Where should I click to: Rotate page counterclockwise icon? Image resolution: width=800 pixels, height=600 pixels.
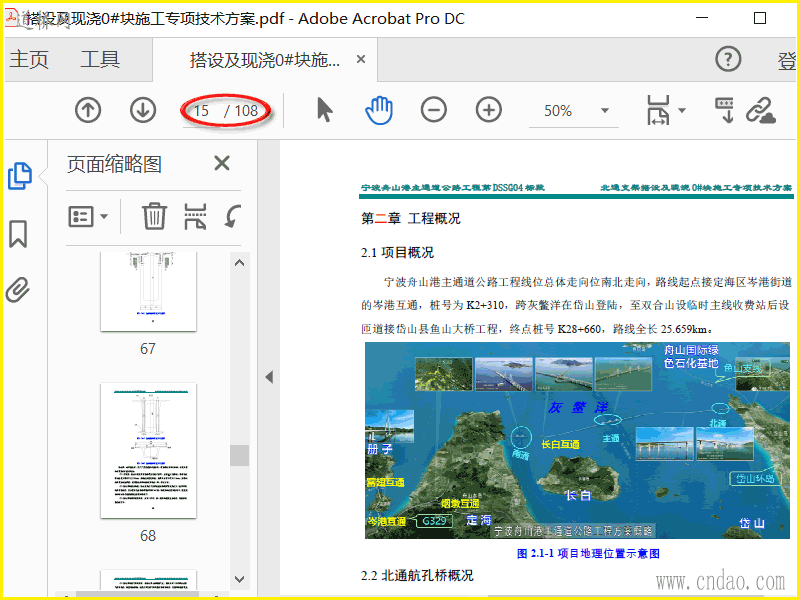tap(233, 216)
